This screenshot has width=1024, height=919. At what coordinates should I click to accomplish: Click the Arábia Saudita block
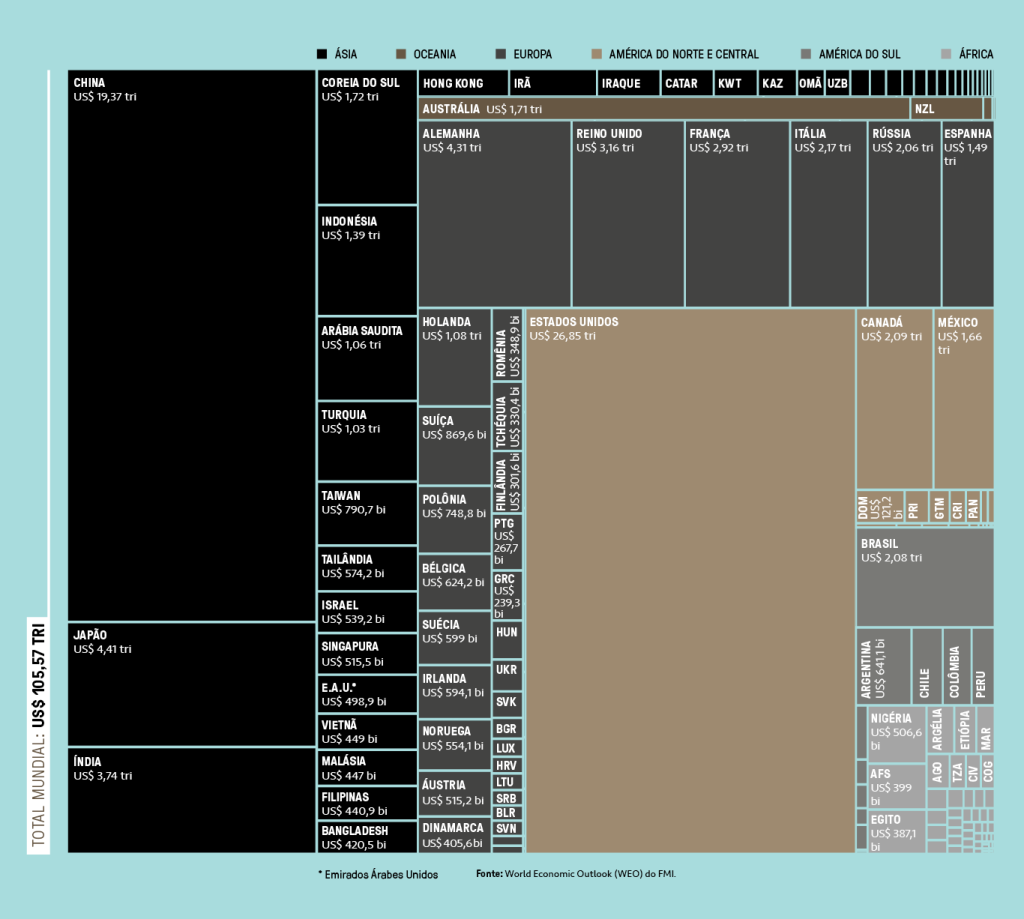point(367,359)
